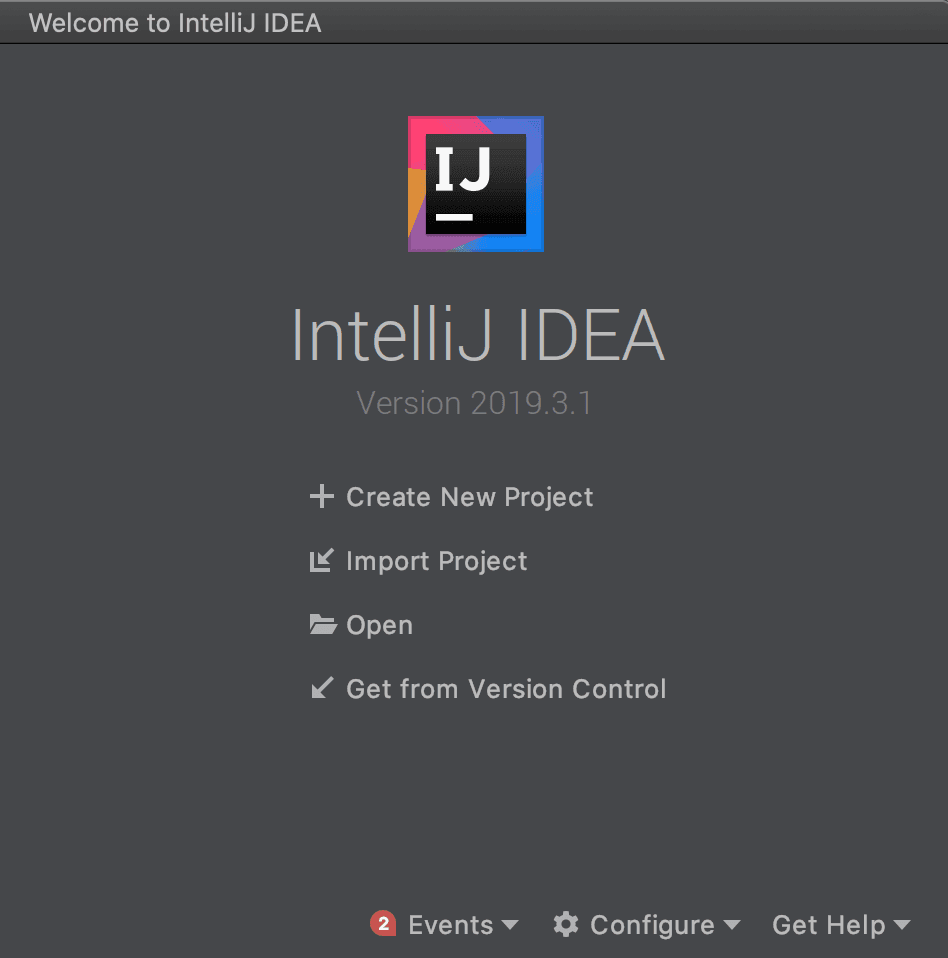This screenshot has height=958, width=948.
Task: Expand the Get Help dropdown arrow
Action: tap(901, 926)
